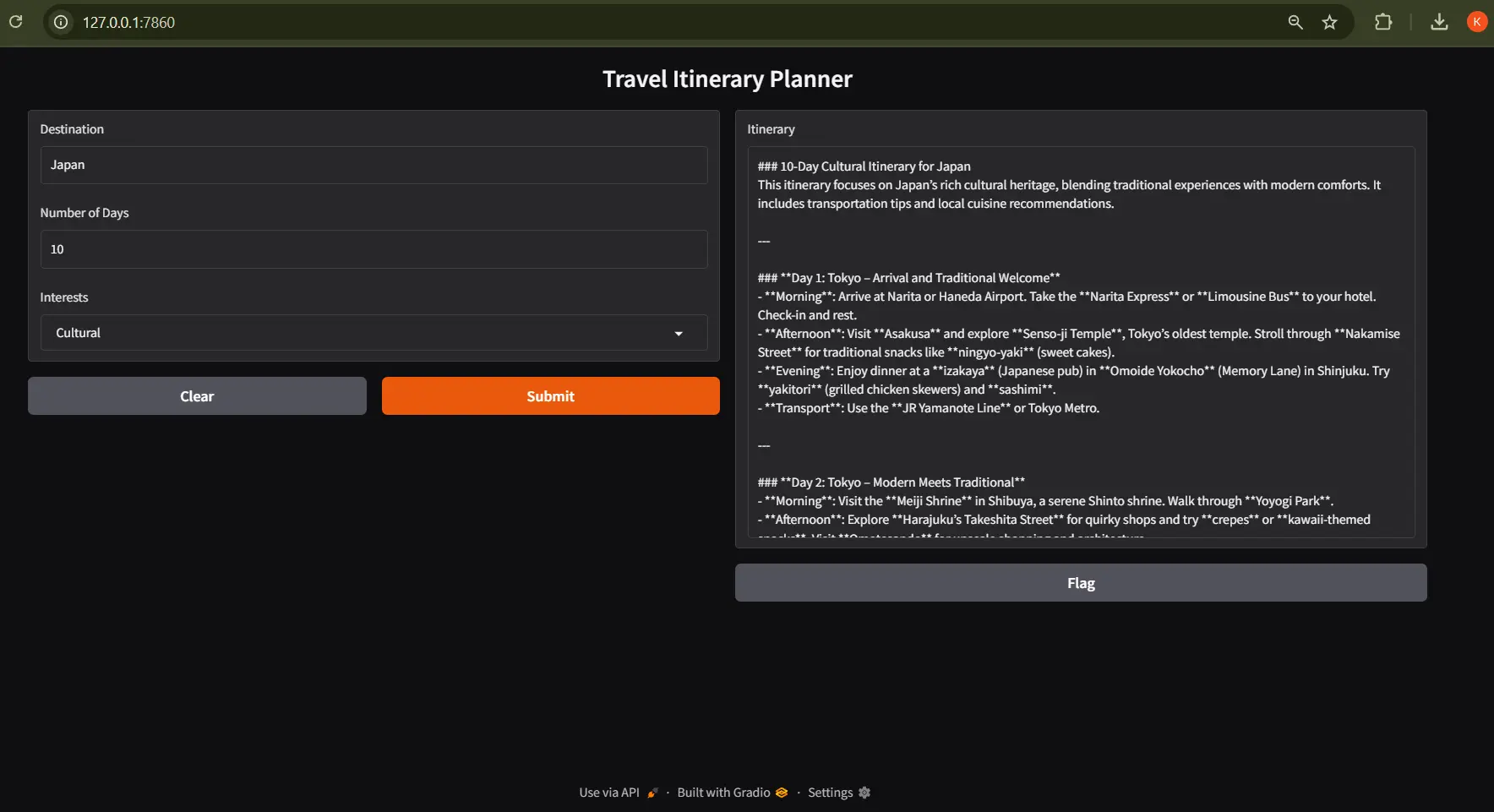The height and width of the screenshot is (812, 1494).
Task: Open the zoom magnifier icon in address bar
Action: (x=1295, y=22)
